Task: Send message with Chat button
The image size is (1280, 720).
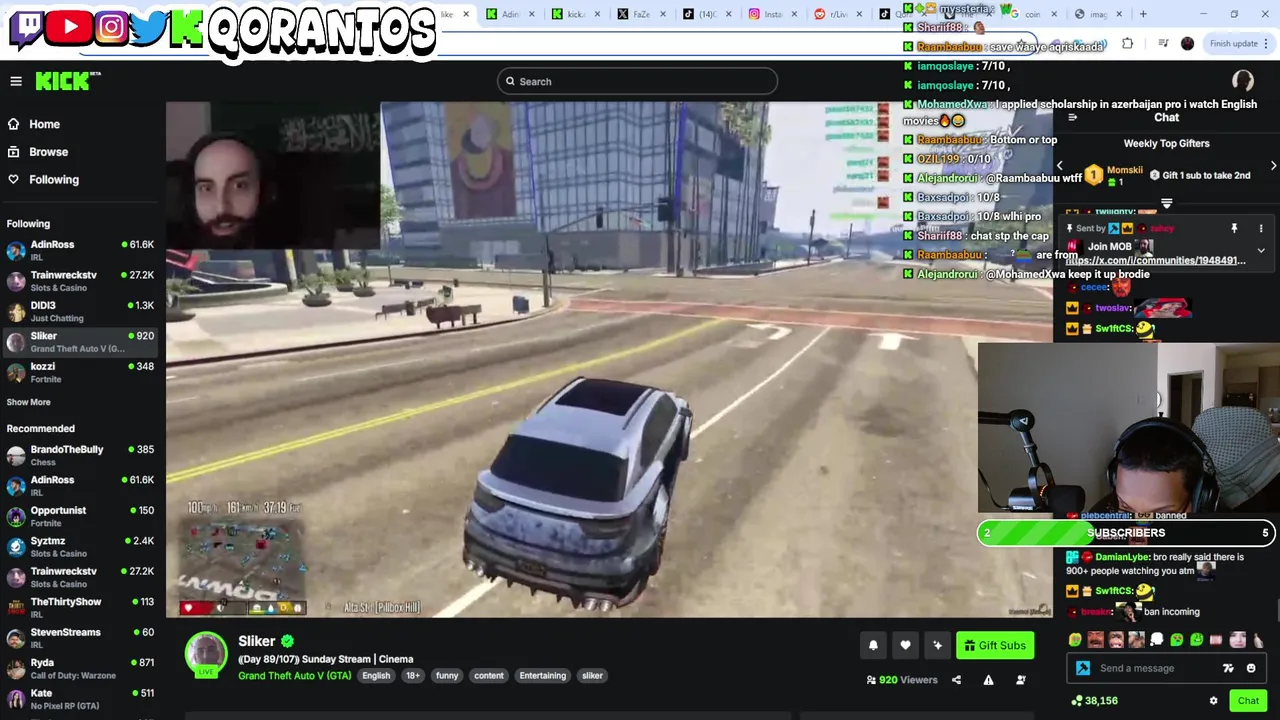Action: tap(1248, 701)
